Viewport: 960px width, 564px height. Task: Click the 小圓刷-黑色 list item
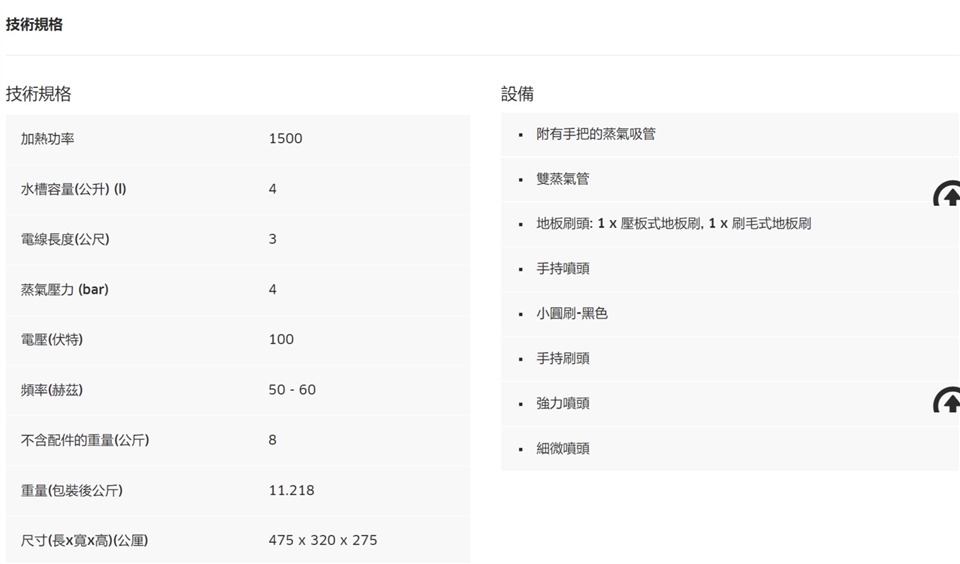coord(572,313)
